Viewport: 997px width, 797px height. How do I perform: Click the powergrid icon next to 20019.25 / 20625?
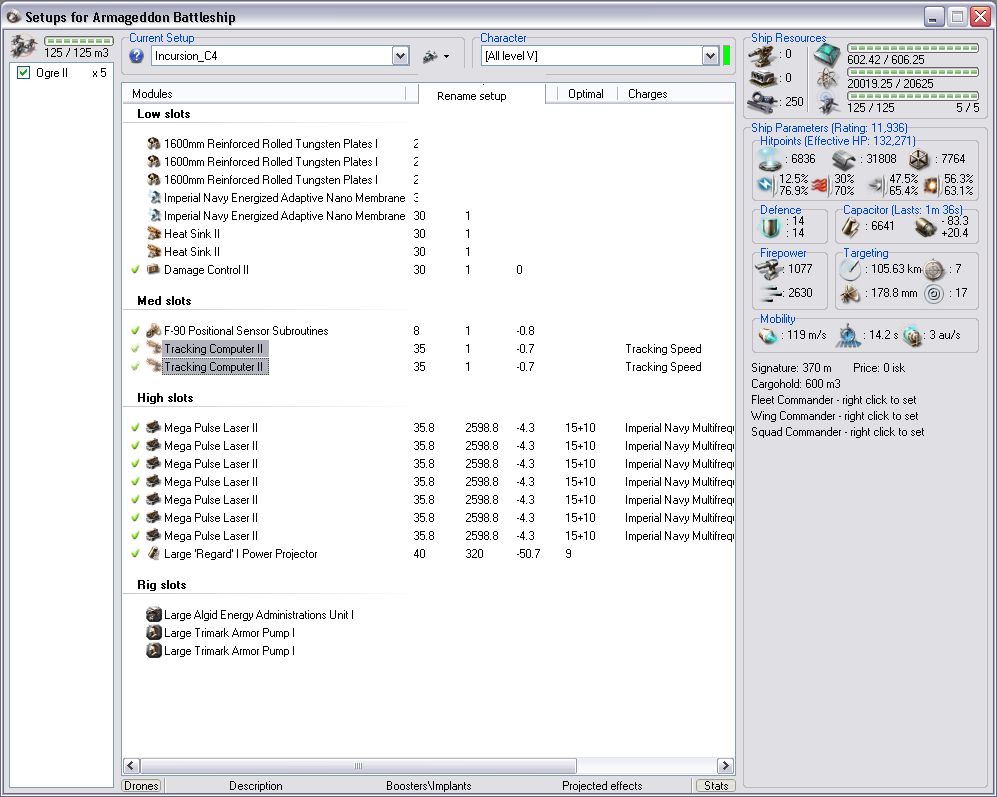click(827, 79)
